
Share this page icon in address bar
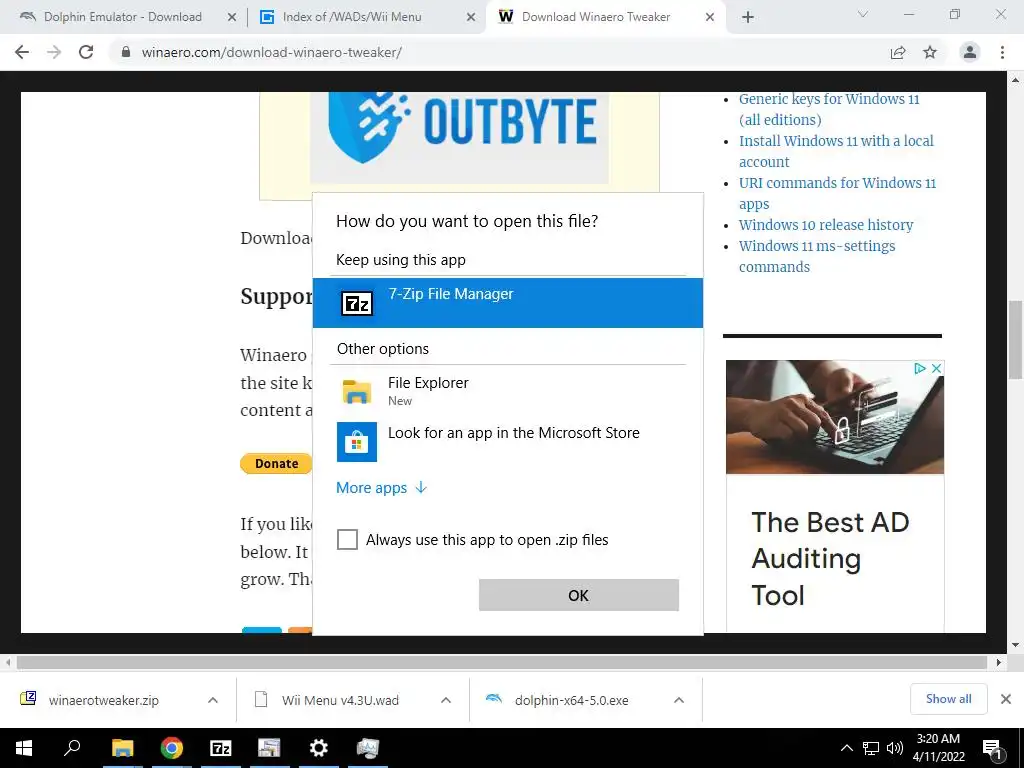(898, 52)
